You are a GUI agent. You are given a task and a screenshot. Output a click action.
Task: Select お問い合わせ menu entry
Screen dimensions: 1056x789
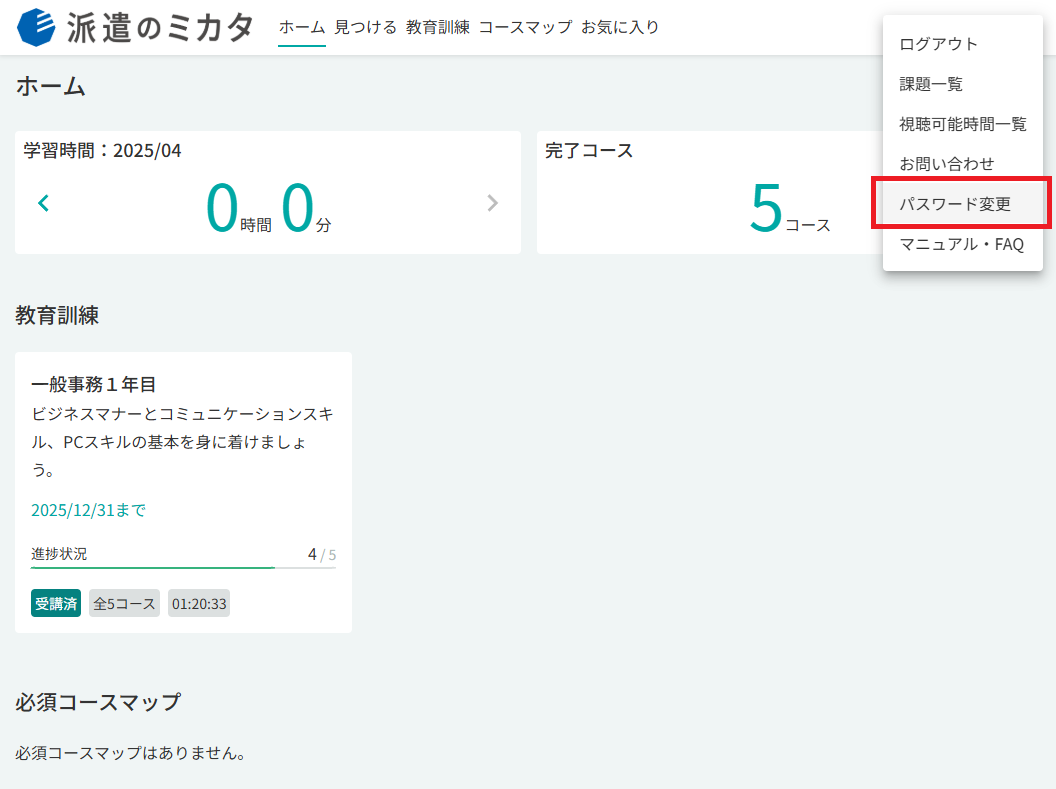[963, 164]
